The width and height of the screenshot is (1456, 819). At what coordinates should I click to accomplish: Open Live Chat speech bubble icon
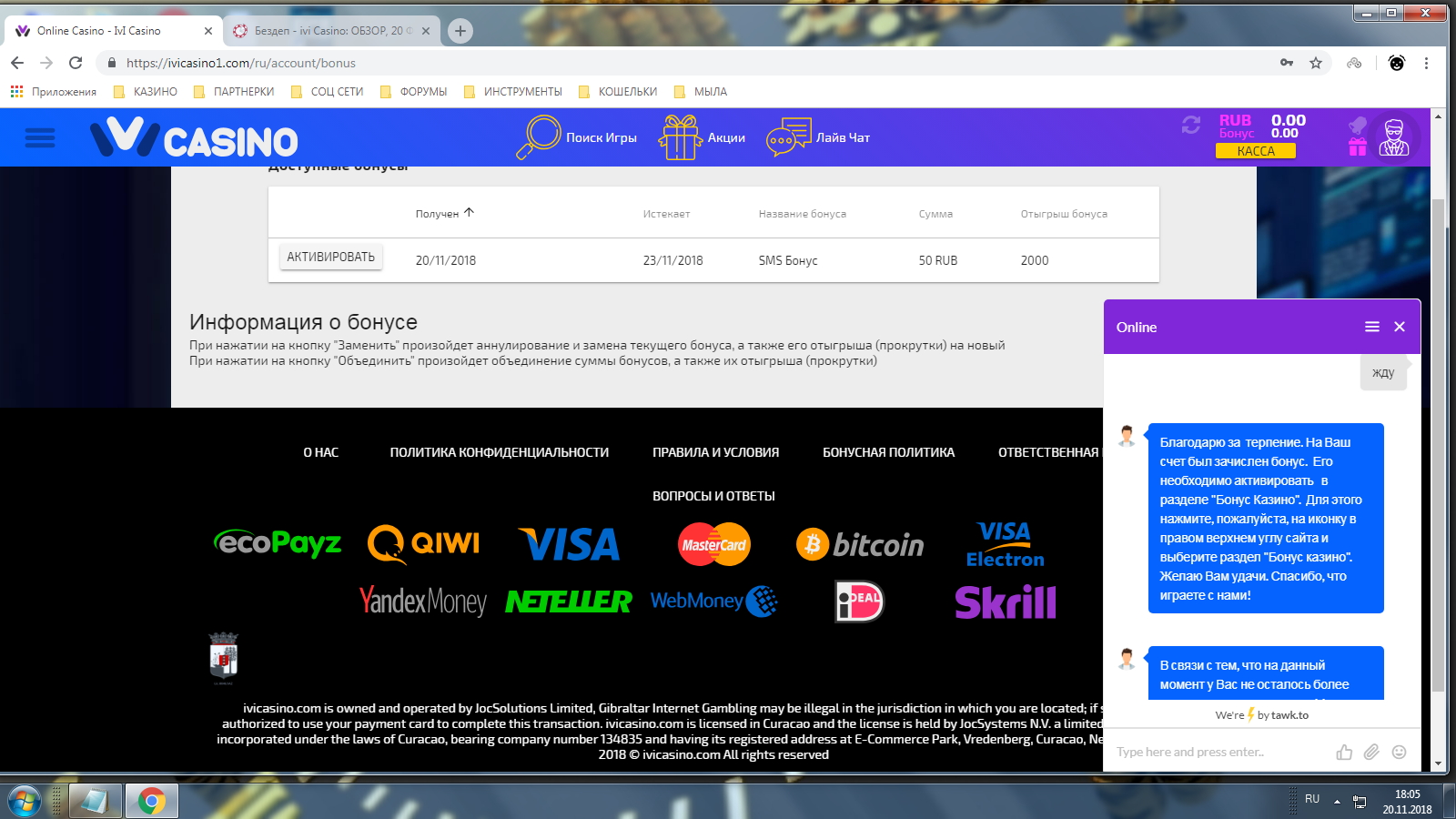point(788,137)
